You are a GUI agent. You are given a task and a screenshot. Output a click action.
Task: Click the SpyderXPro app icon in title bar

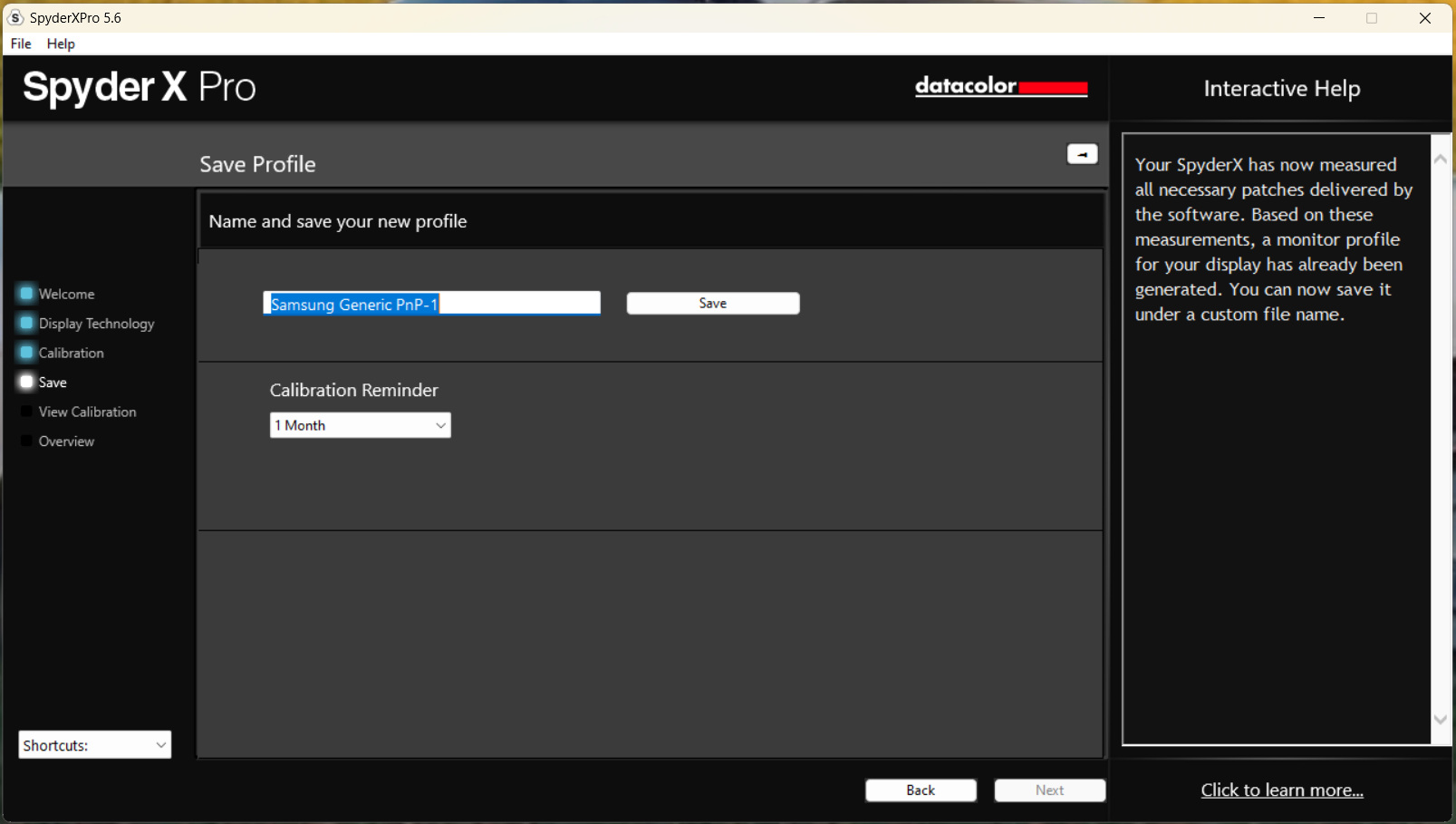point(15,17)
